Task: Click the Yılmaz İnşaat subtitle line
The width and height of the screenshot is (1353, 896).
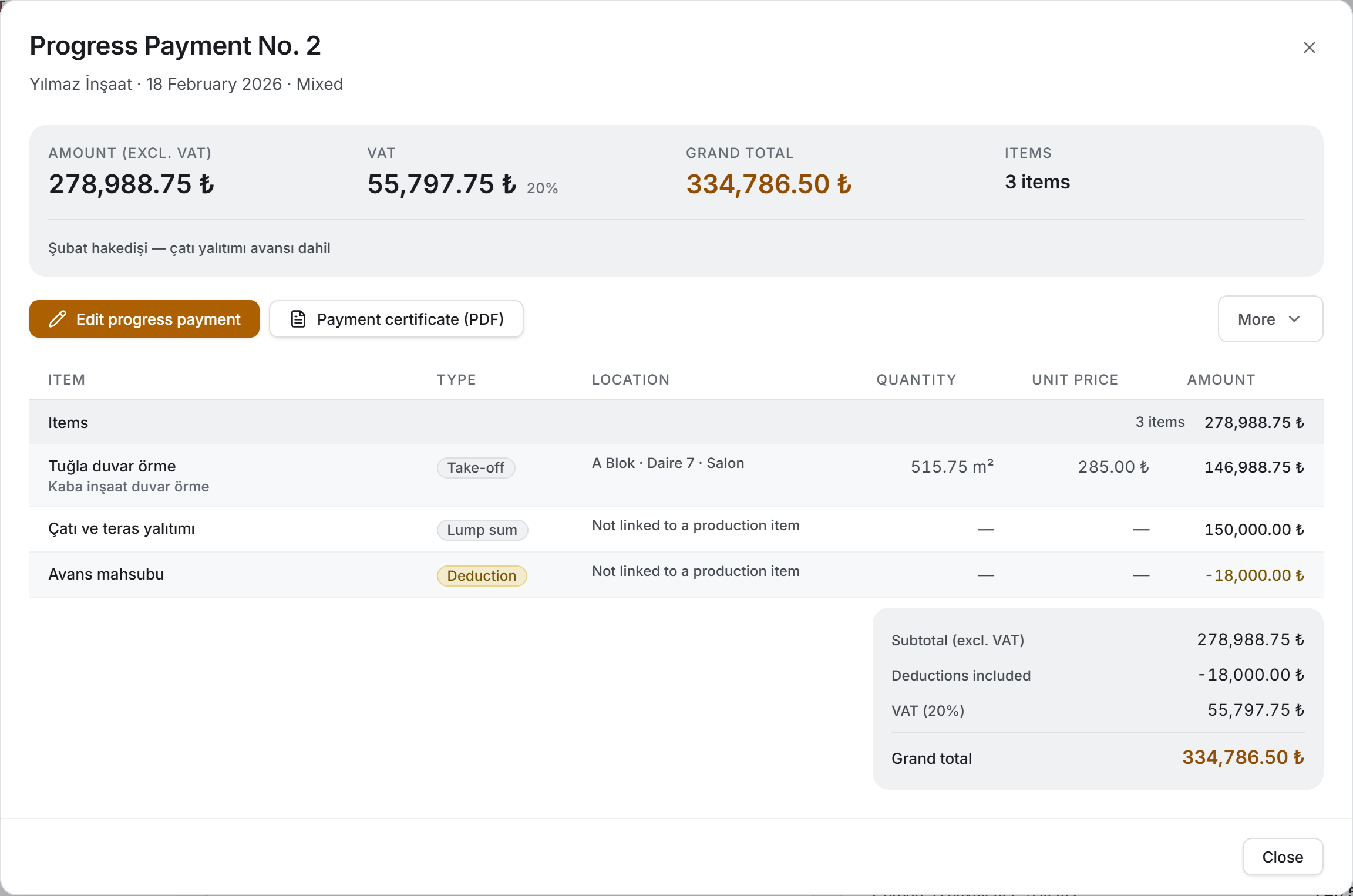Action: pyautogui.click(x=186, y=84)
